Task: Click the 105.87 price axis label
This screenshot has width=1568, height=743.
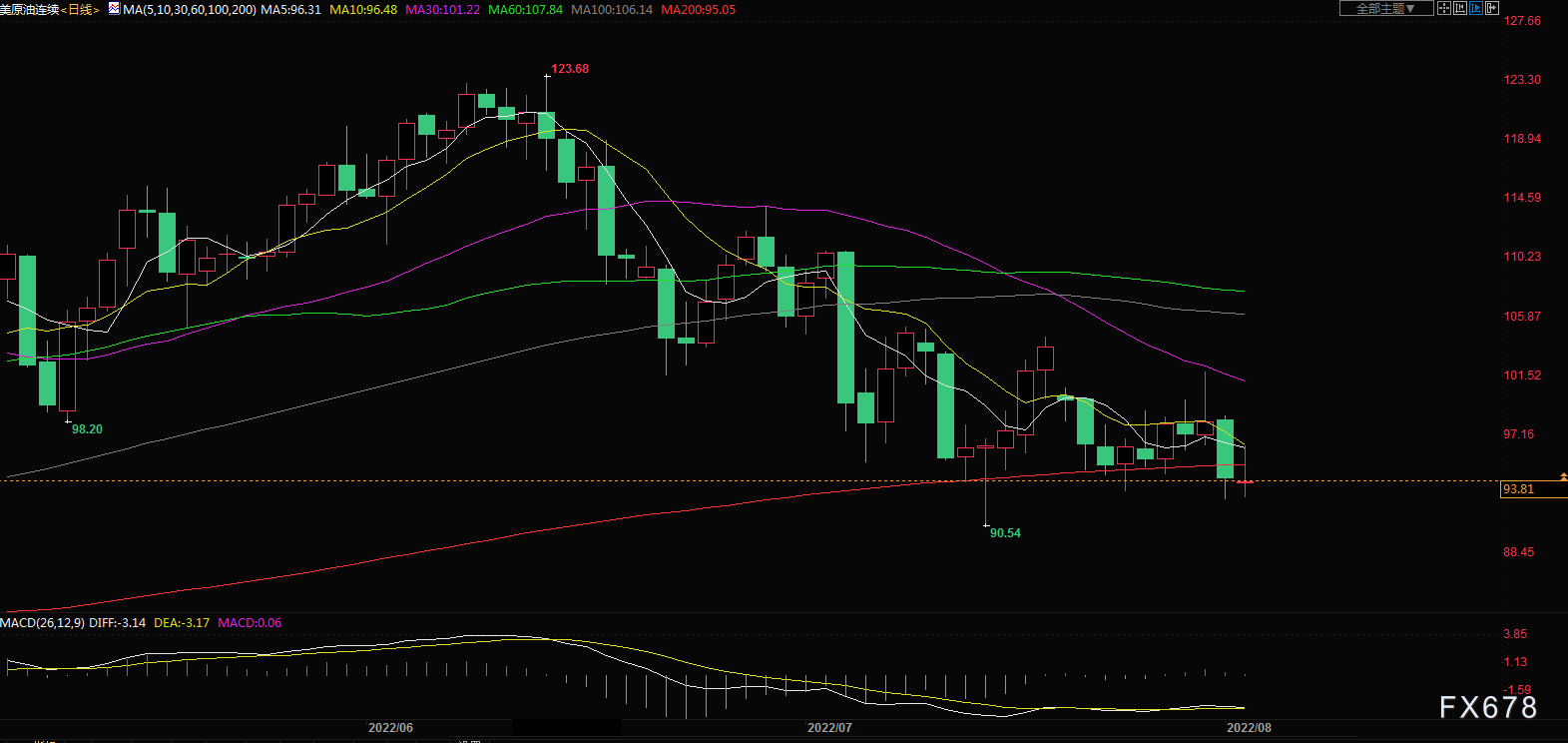Action: [x=1522, y=317]
